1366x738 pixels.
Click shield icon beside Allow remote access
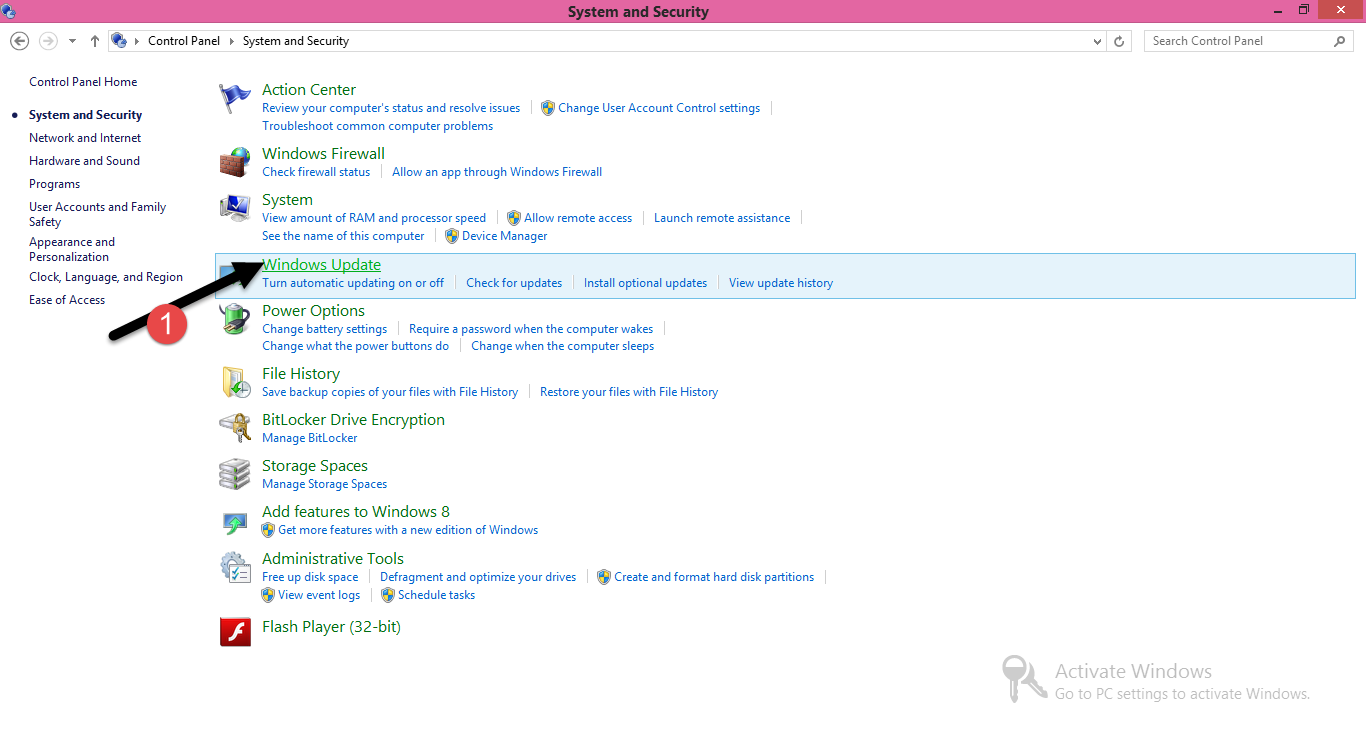click(x=514, y=218)
